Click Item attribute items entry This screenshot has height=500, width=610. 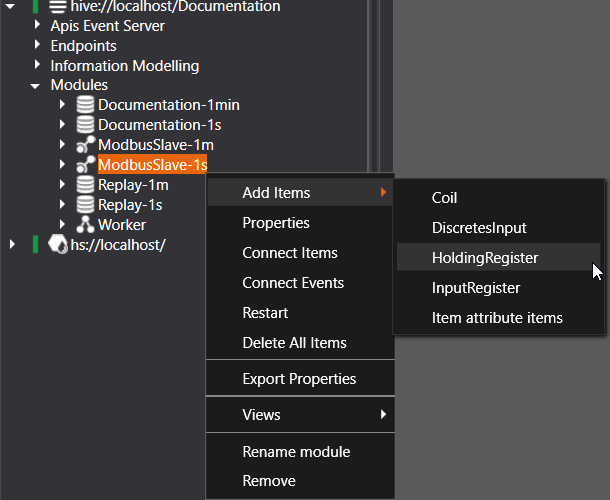pyautogui.click(x=497, y=318)
